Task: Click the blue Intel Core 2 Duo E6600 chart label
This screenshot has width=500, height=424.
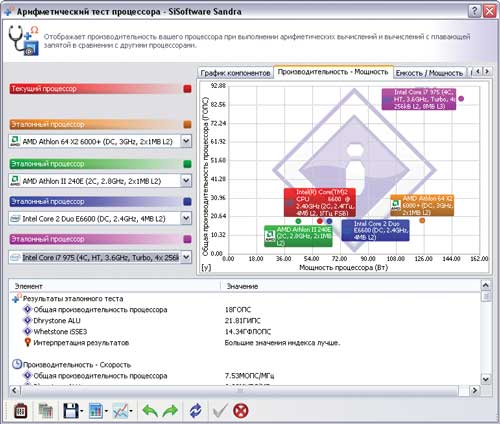Action: [x=375, y=230]
